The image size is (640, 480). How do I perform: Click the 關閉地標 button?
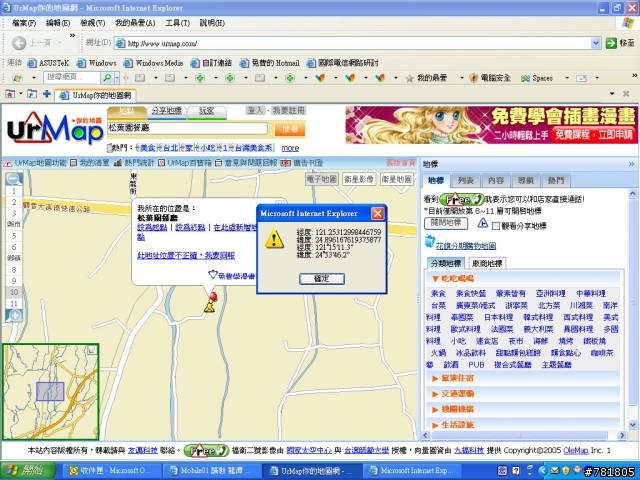(x=446, y=223)
